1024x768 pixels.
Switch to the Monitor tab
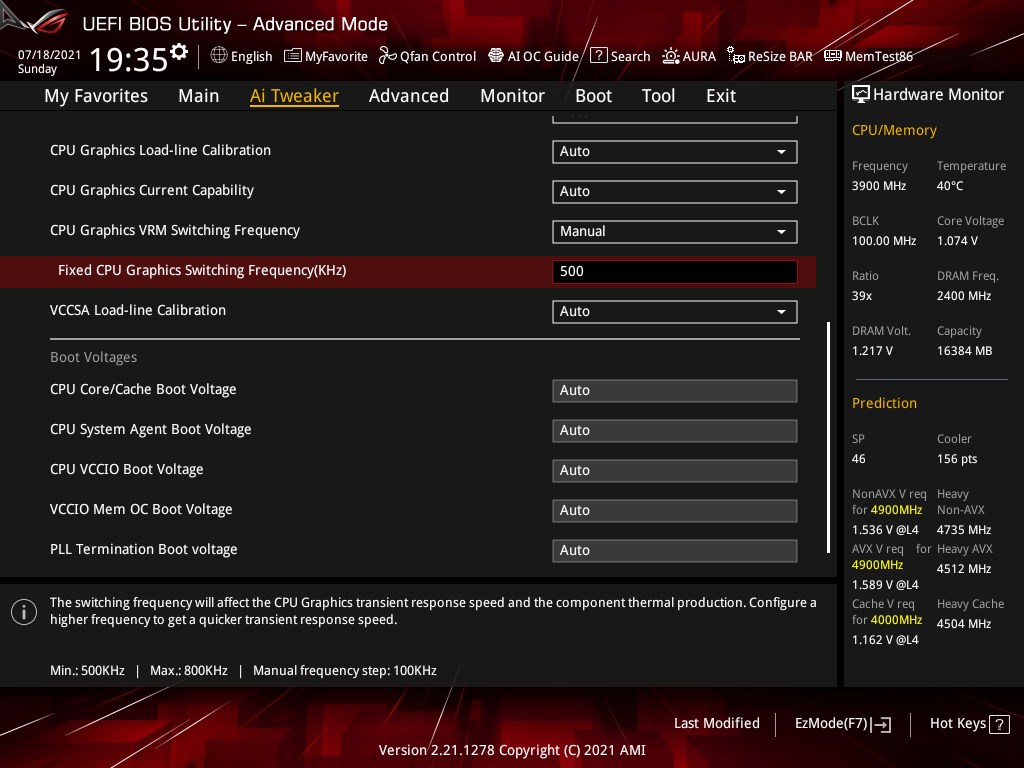pyautogui.click(x=512, y=95)
